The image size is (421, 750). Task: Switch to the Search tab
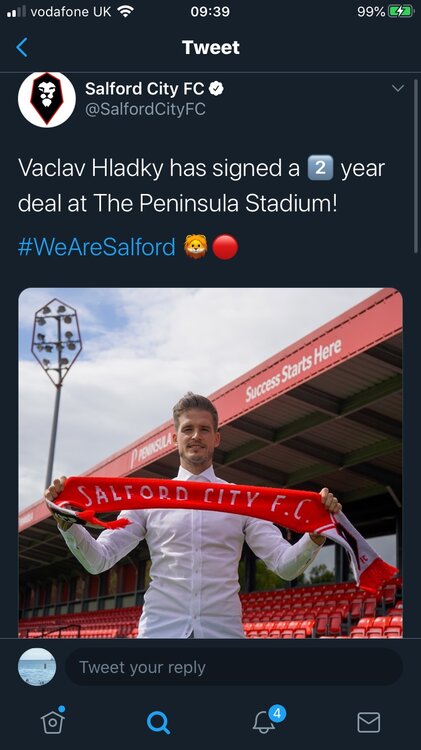[158, 722]
